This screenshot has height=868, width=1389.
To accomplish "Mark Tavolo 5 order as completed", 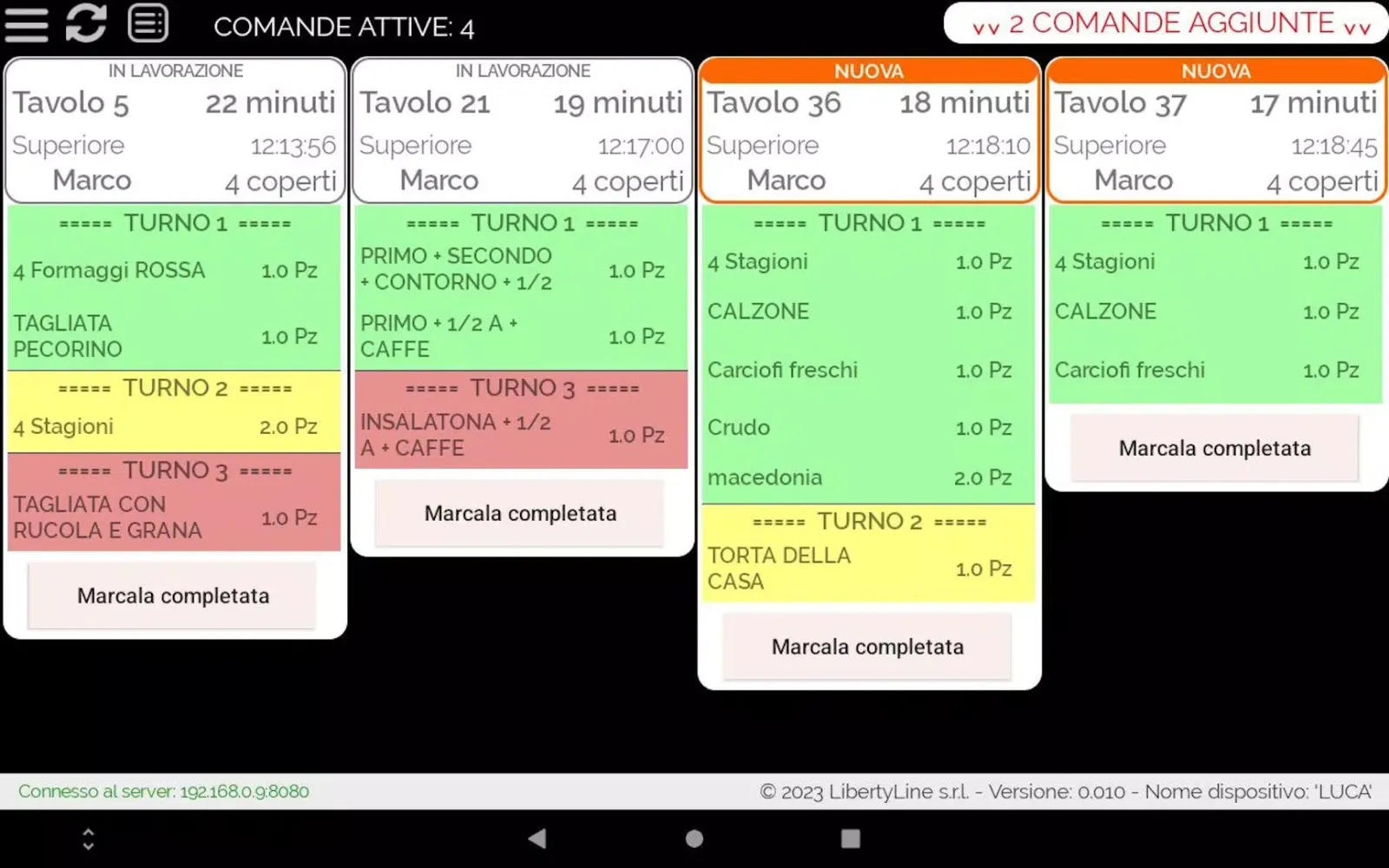I will pos(173,596).
